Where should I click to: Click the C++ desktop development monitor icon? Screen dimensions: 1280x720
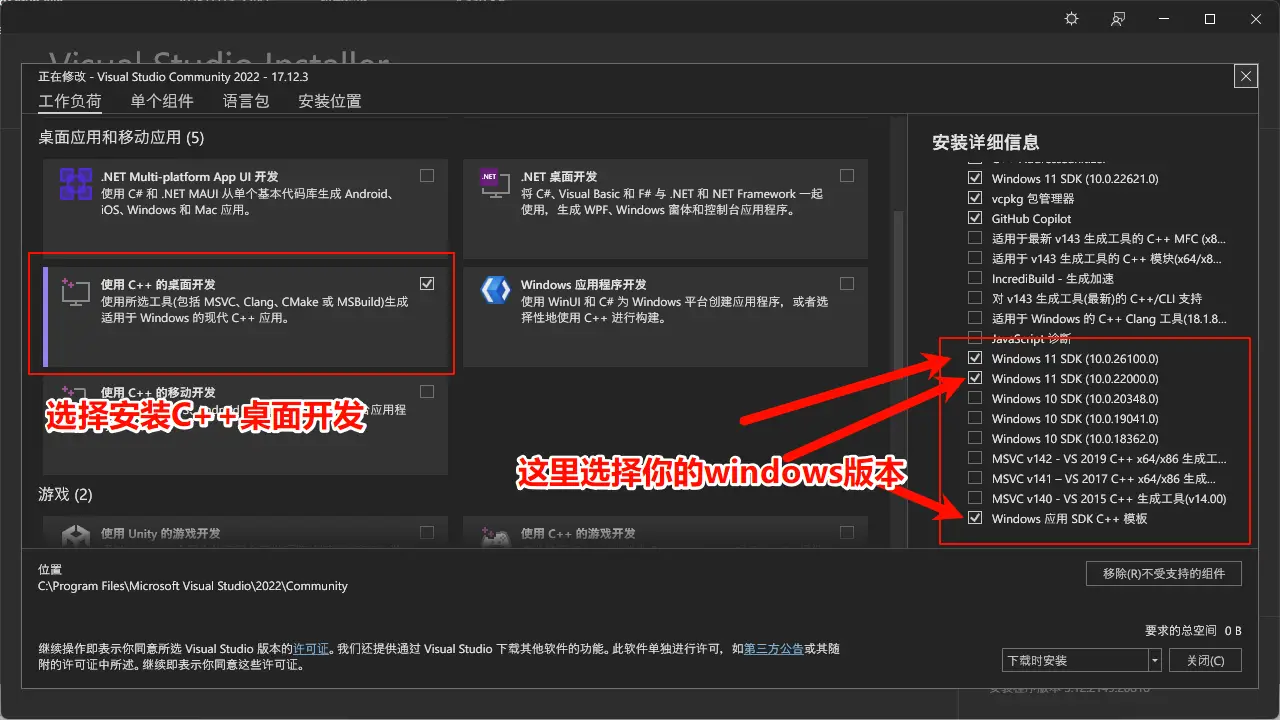[76, 292]
